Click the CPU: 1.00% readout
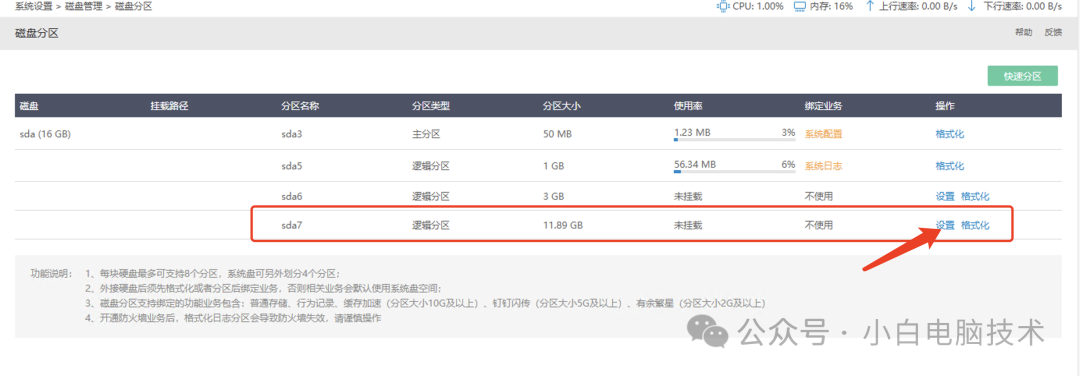The height and width of the screenshot is (376, 1080). coord(758,6)
